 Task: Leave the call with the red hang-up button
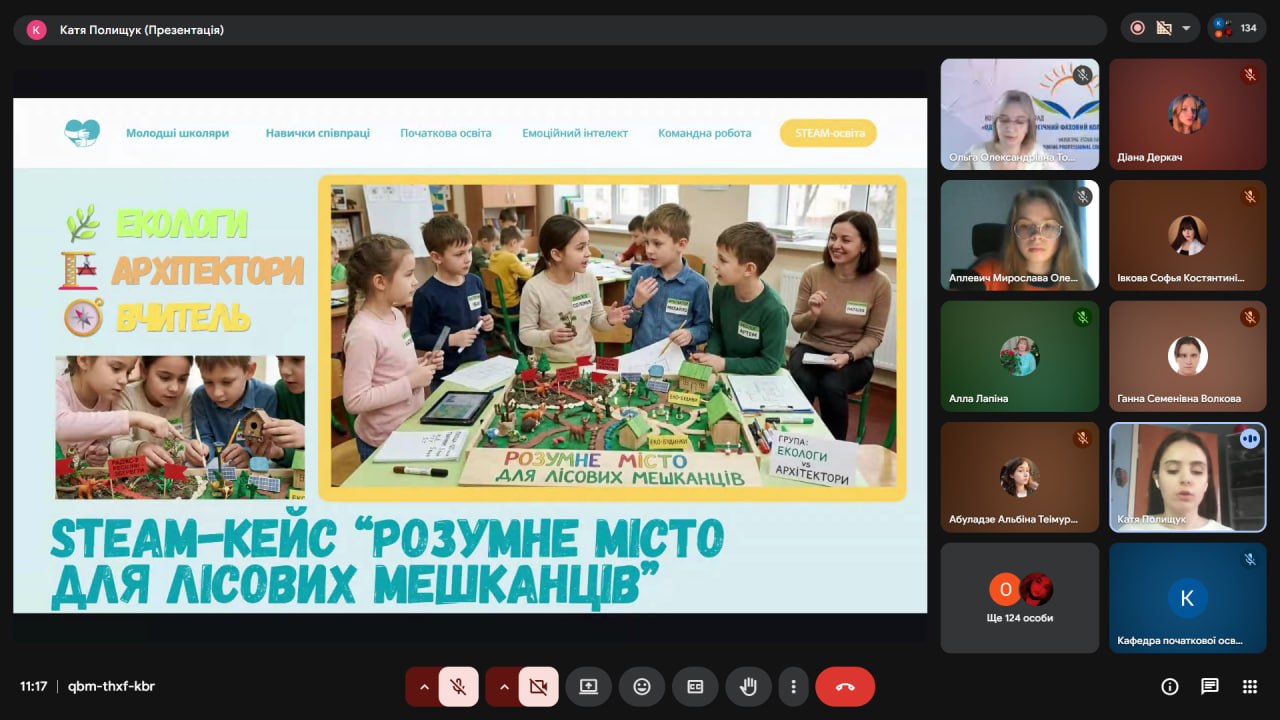845,687
